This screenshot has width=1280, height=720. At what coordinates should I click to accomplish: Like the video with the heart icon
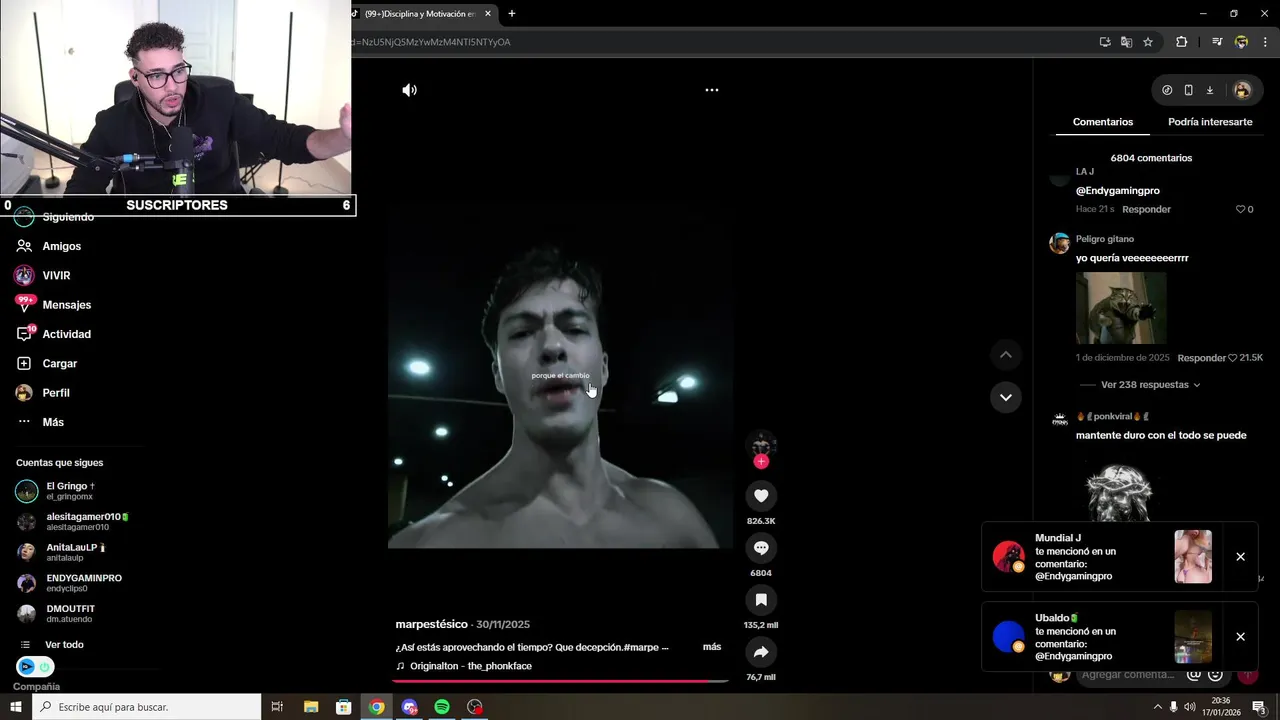[x=761, y=496]
